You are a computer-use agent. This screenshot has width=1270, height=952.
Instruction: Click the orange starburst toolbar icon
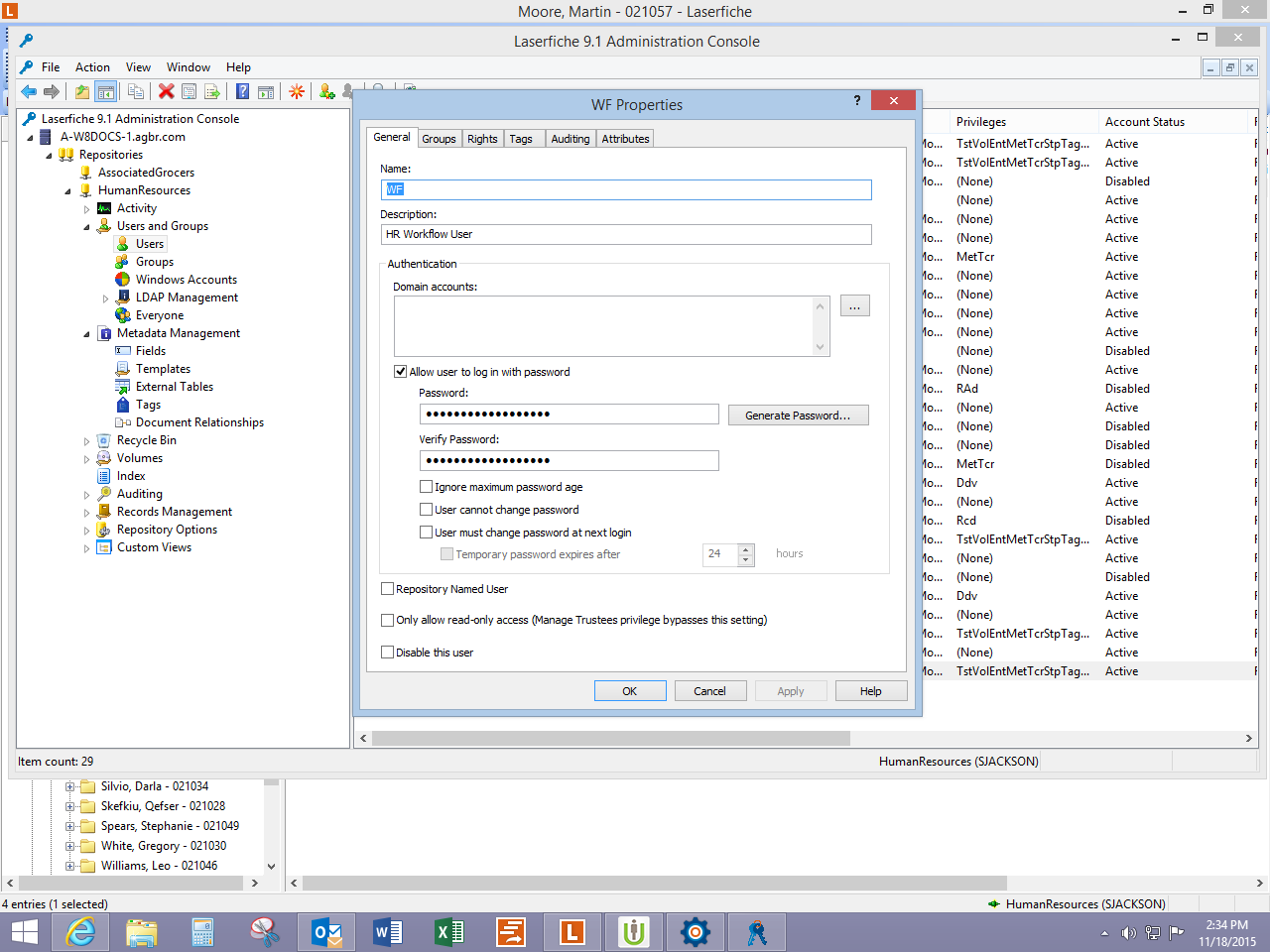coord(296,91)
